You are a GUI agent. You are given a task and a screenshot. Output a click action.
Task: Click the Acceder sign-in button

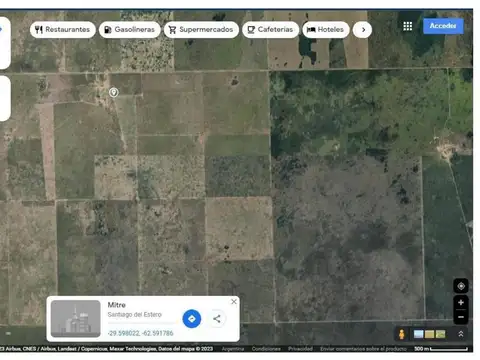(x=443, y=26)
